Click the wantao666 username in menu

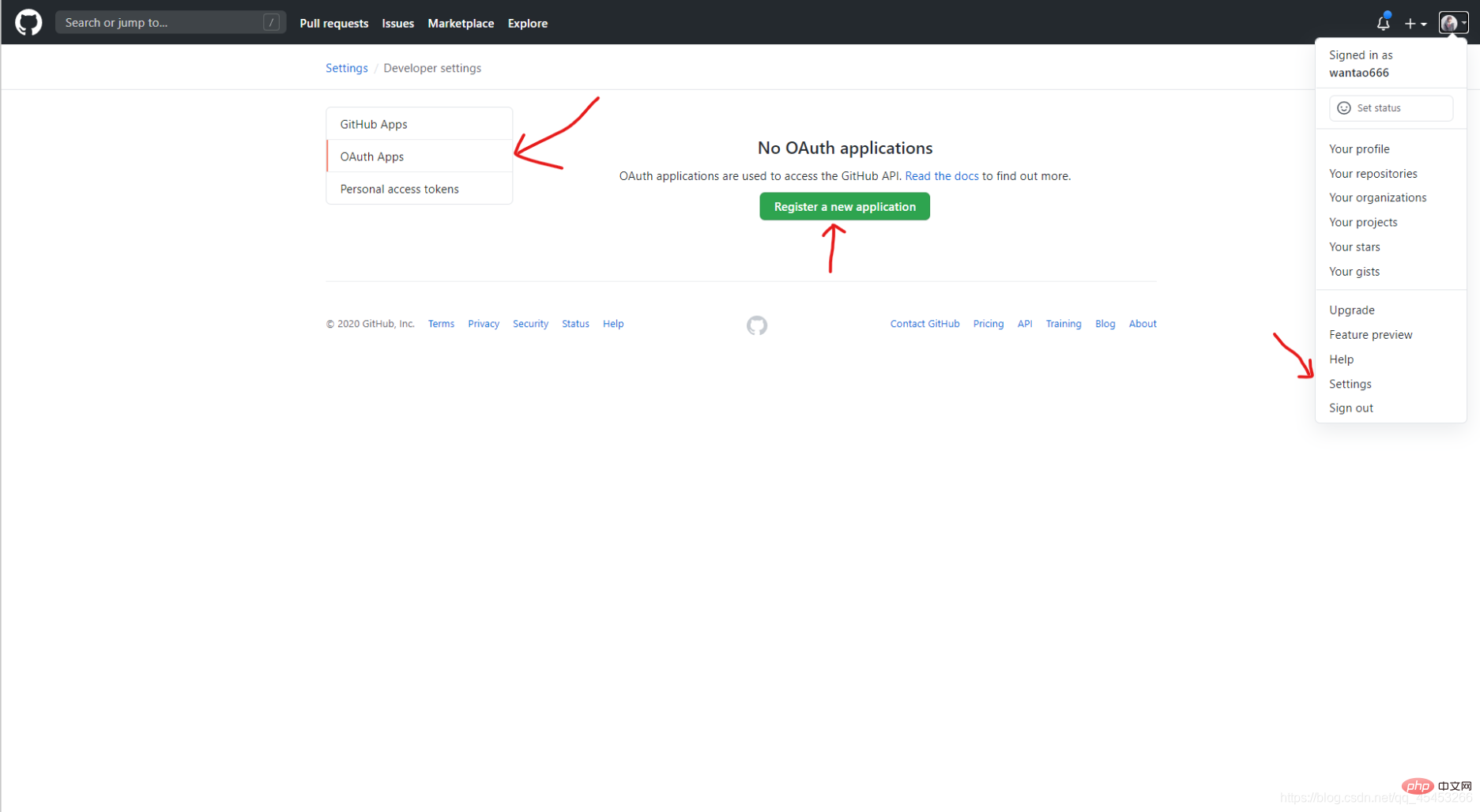[1359, 73]
